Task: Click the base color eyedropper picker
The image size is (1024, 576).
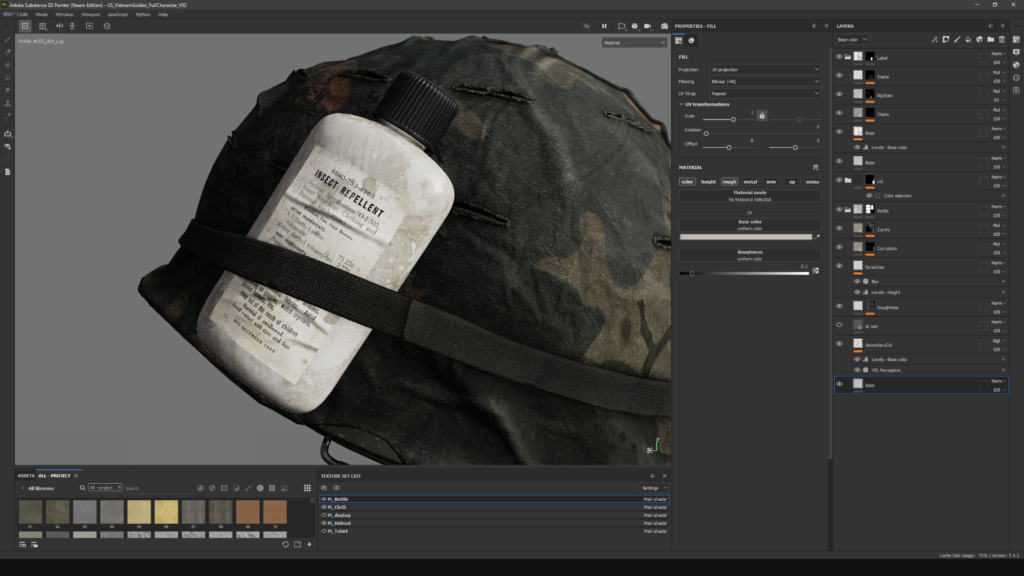Action: (x=817, y=237)
